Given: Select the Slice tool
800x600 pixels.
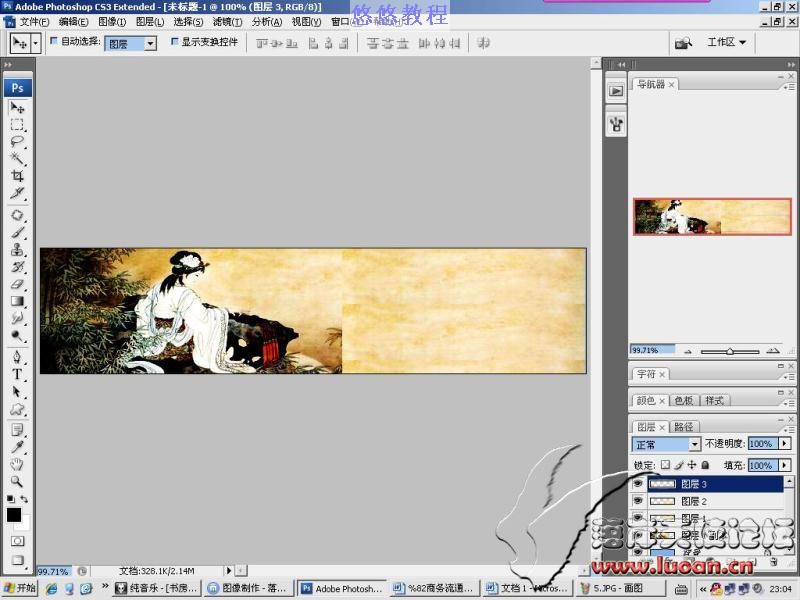Looking at the screenshot, I should tap(17, 193).
